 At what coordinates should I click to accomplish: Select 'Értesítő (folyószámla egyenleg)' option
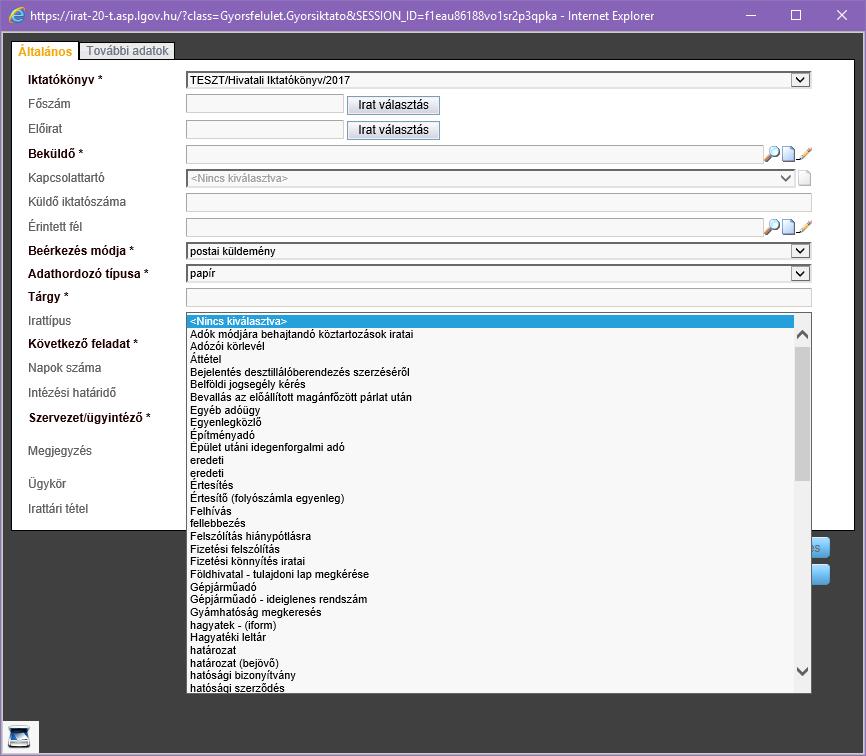(490, 498)
